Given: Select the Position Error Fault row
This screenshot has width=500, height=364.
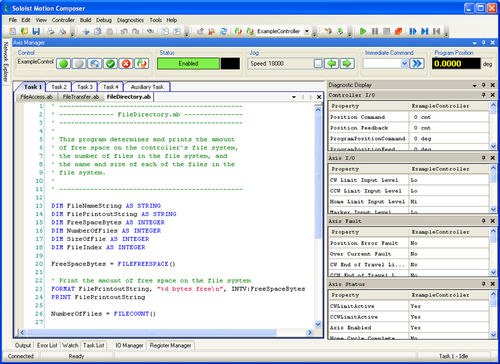Looking at the screenshot, I should click(409, 243).
